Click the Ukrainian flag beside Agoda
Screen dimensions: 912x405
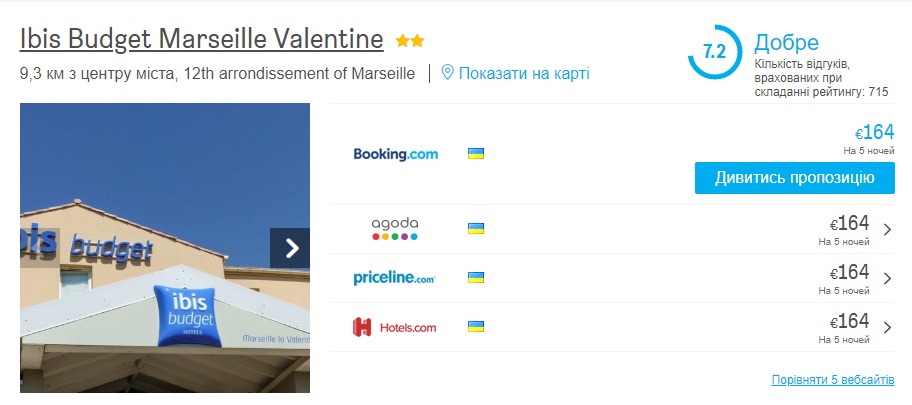(477, 229)
